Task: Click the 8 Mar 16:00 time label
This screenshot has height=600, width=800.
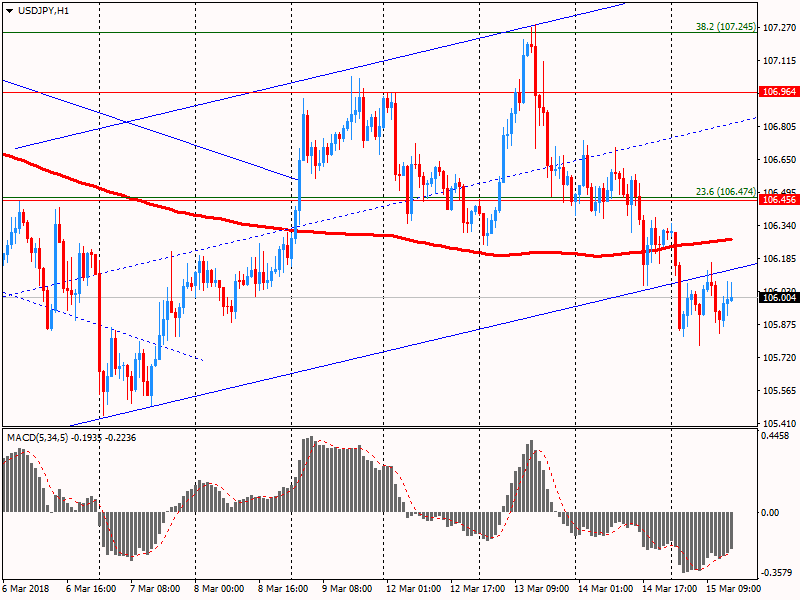Action: tap(283, 588)
